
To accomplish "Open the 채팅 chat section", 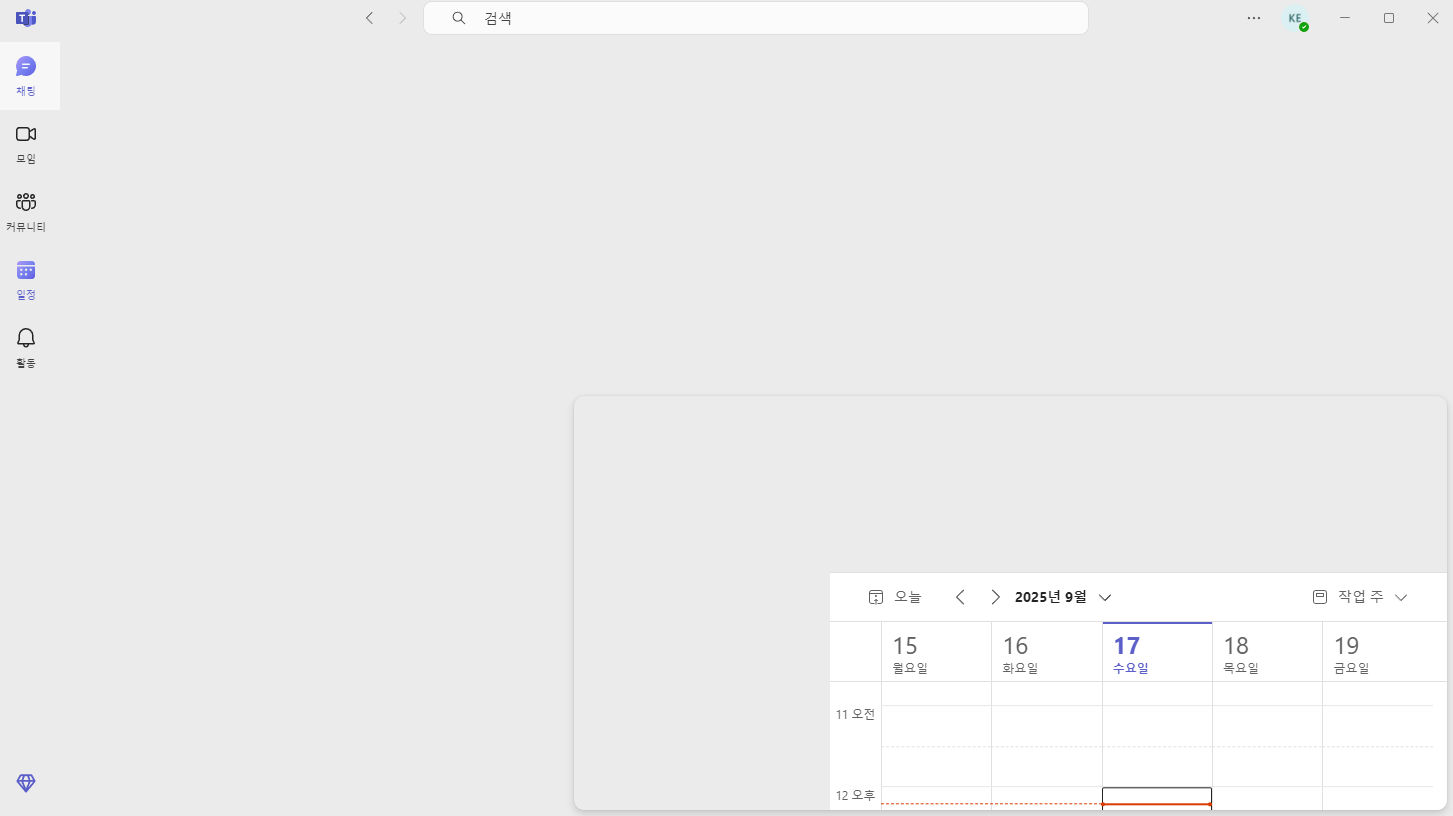I will [x=26, y=76].
